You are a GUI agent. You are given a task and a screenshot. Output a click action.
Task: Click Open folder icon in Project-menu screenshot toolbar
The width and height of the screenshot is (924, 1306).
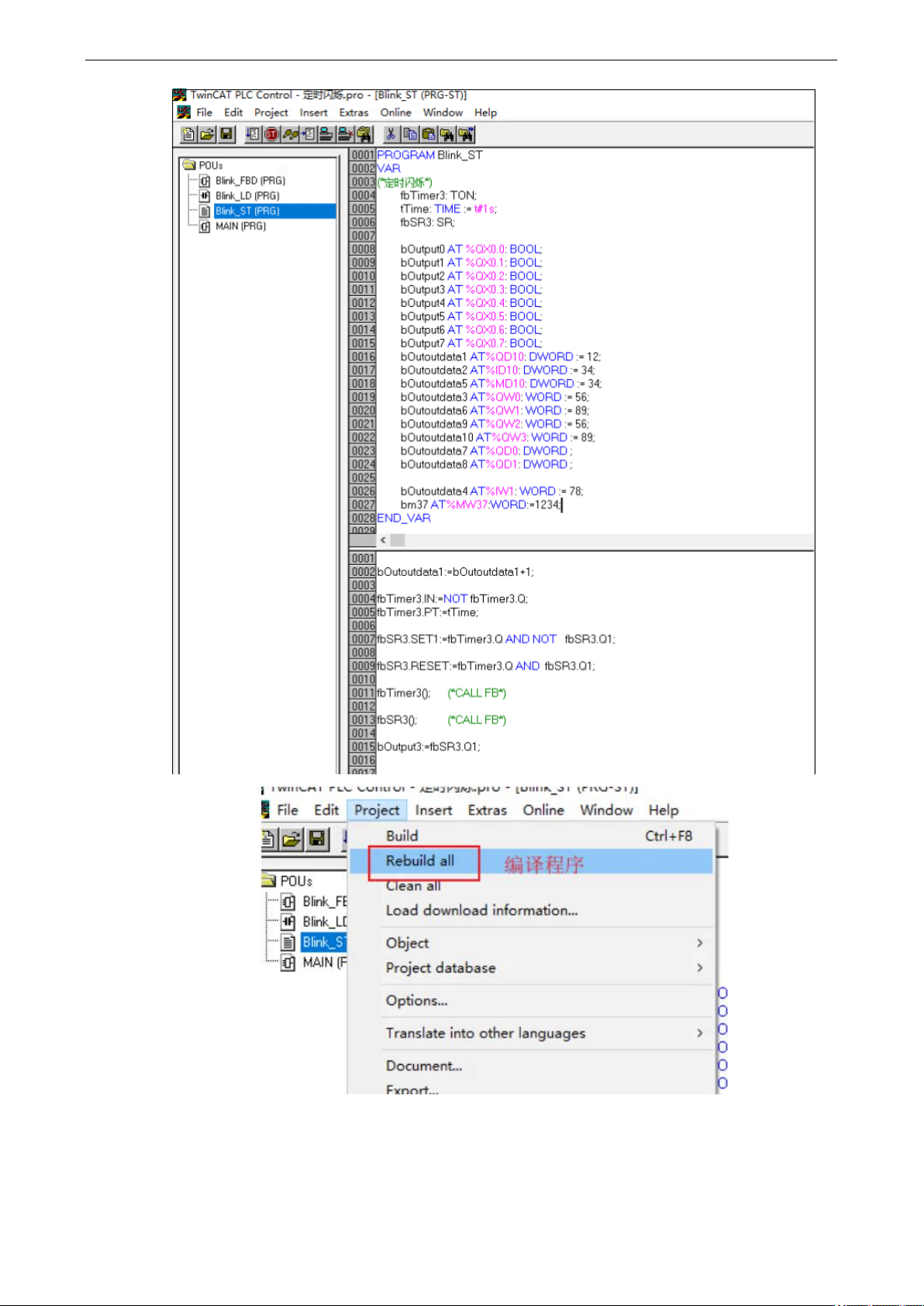291,839
